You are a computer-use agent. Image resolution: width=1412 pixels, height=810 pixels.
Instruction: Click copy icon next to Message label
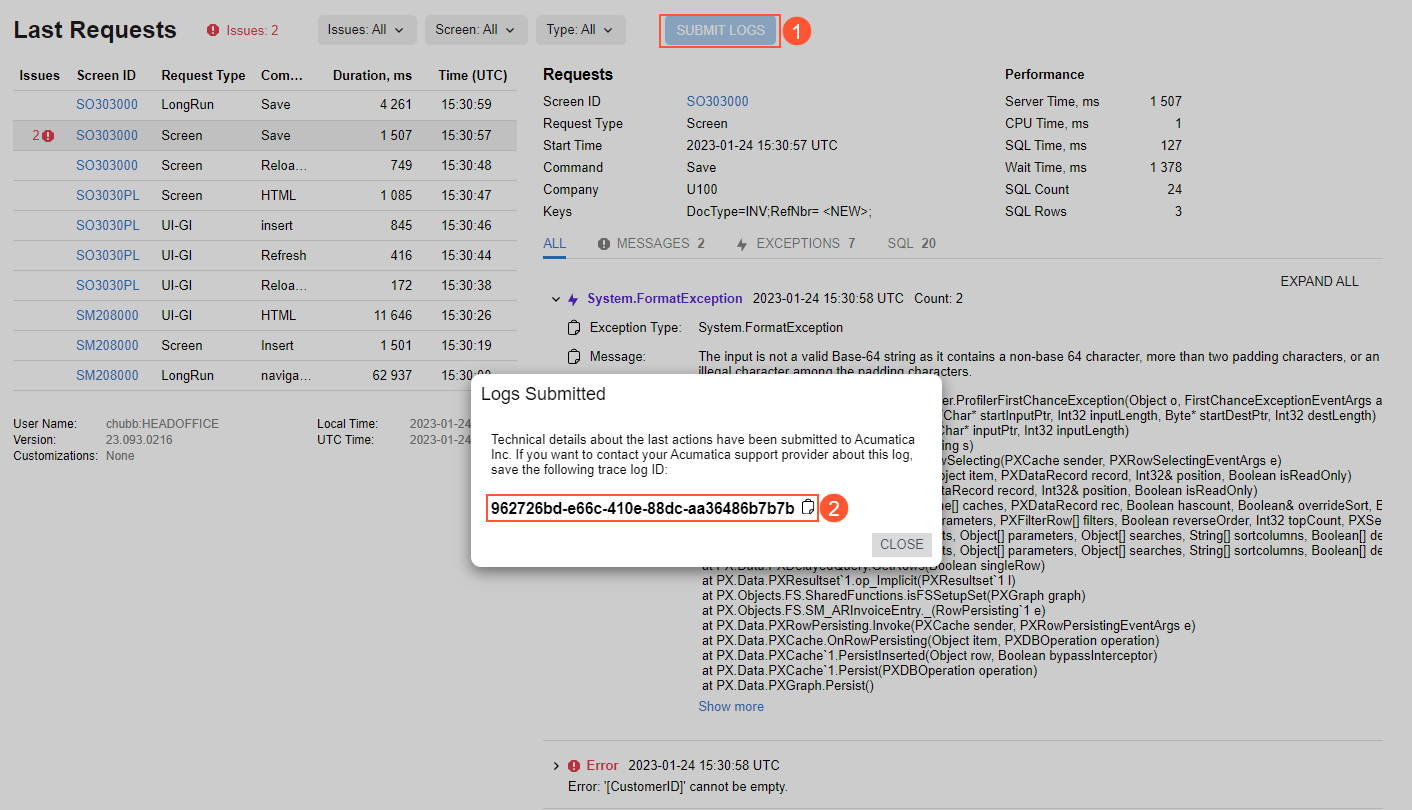click(574, 357)
